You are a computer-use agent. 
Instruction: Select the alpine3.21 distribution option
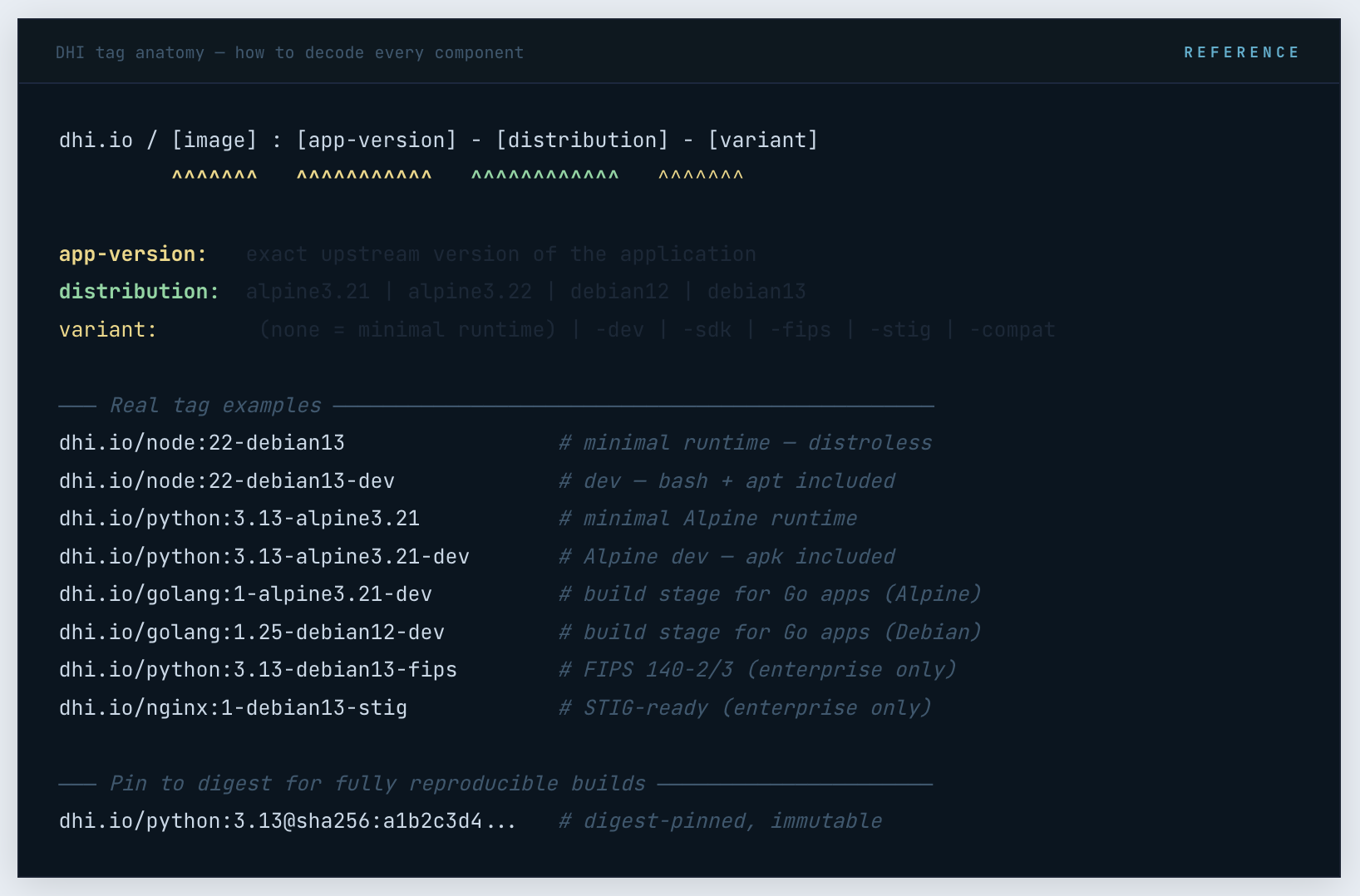(308, 291)
